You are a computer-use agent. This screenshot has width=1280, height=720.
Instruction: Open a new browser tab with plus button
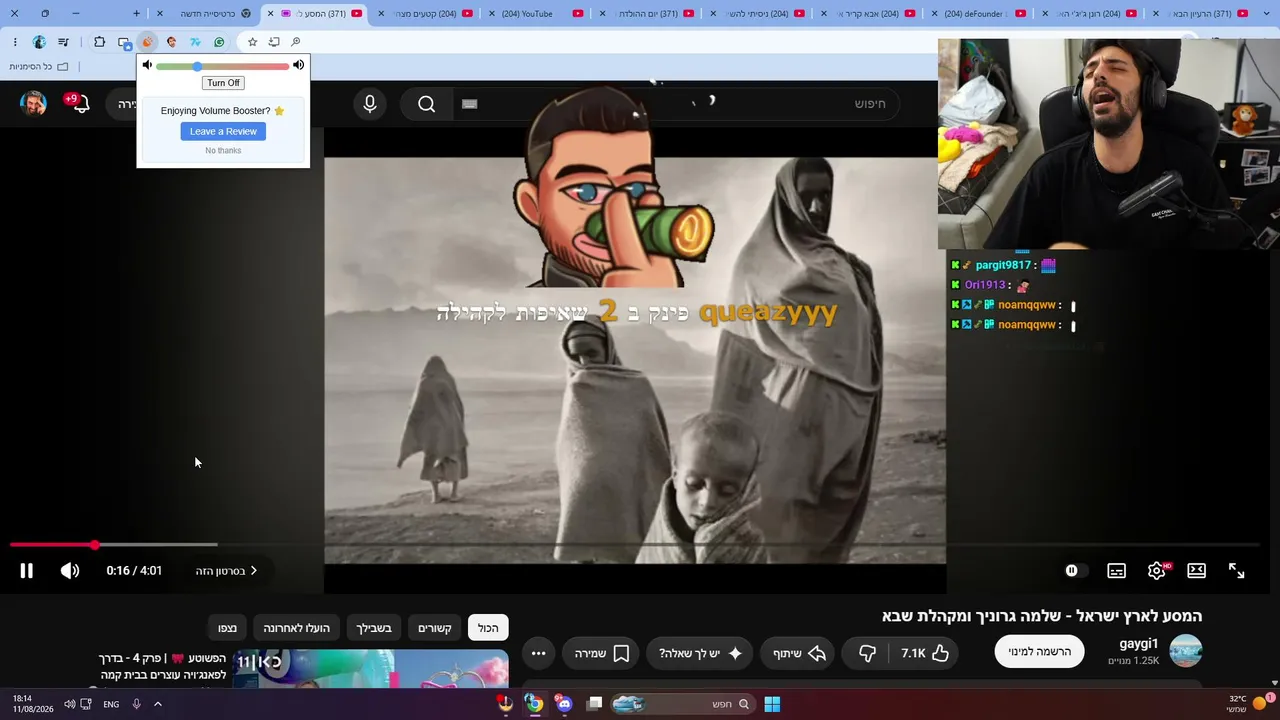[137, 14]
